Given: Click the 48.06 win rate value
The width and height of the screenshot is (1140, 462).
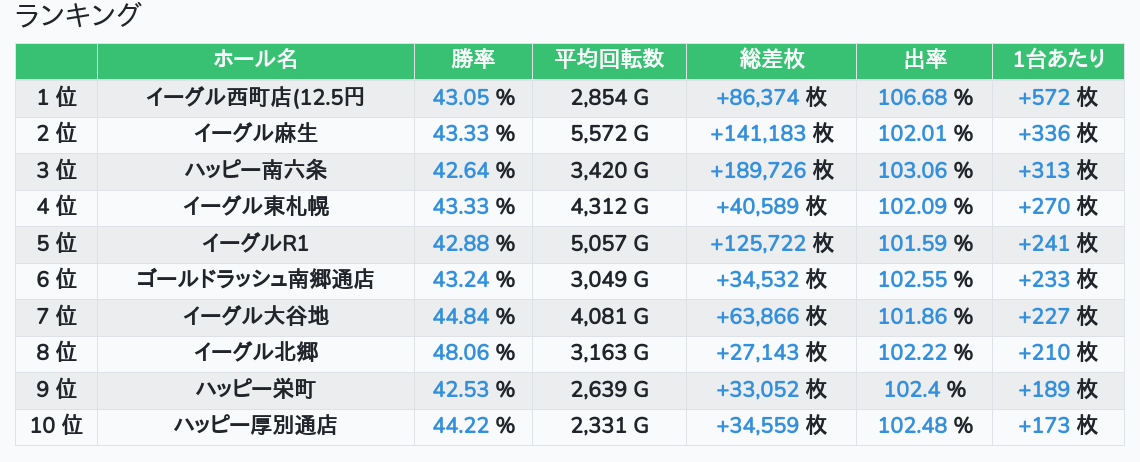Looking at the screenshot, I should click(x=461, y=353).
